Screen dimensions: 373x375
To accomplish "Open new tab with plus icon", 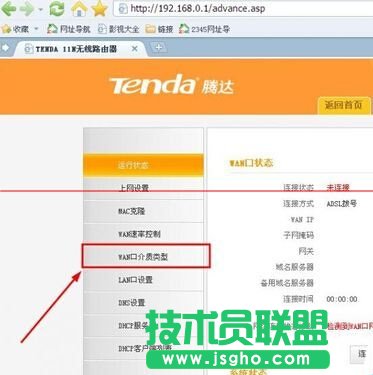I will (158, 48).
